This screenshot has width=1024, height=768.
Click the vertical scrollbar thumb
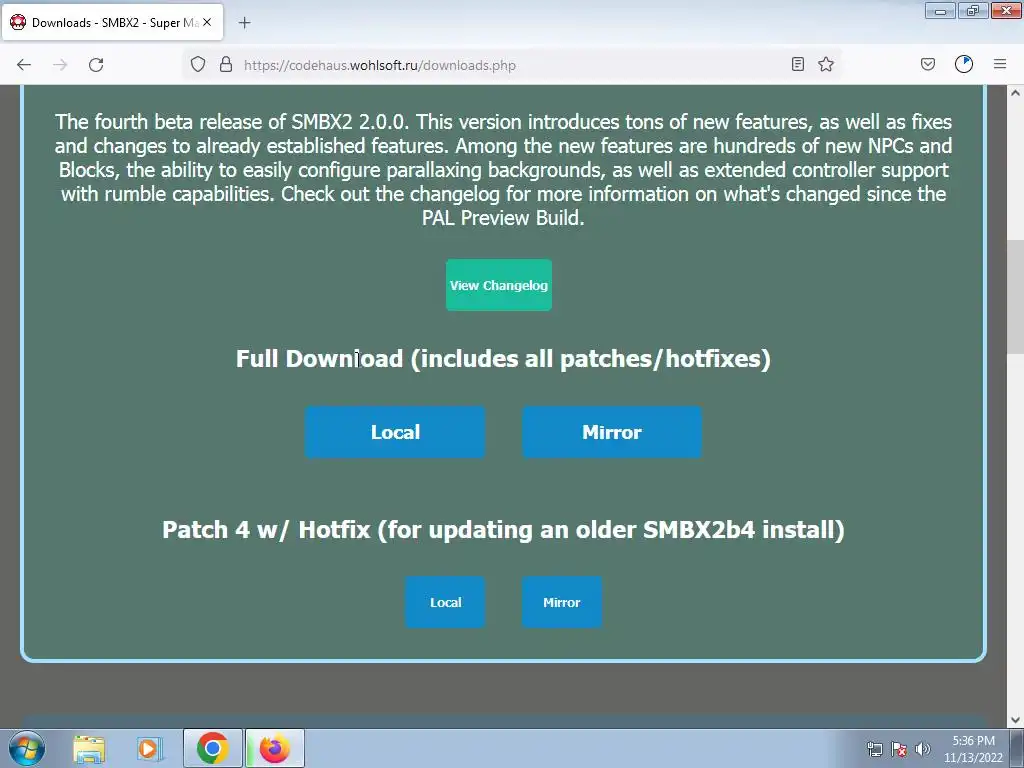click(1015, 297)
